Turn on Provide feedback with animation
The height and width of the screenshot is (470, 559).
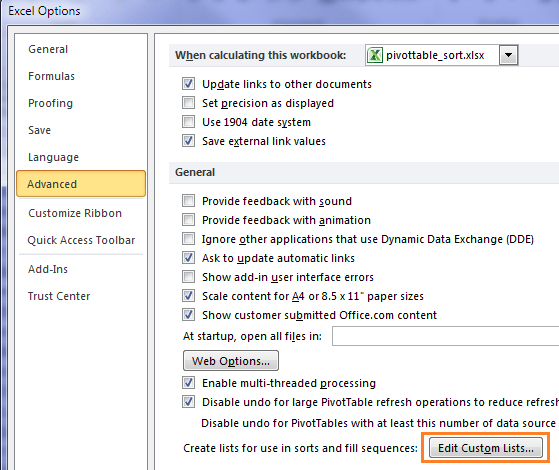[x=188, y=220]
